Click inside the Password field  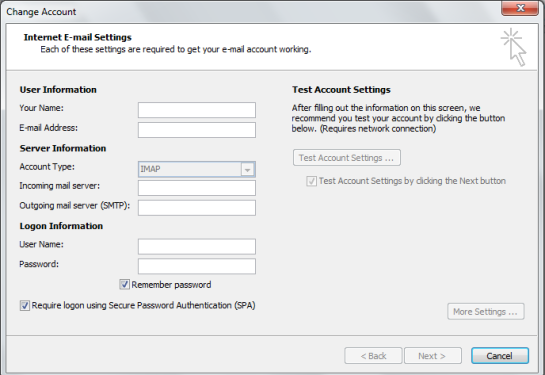pos(197,266)
